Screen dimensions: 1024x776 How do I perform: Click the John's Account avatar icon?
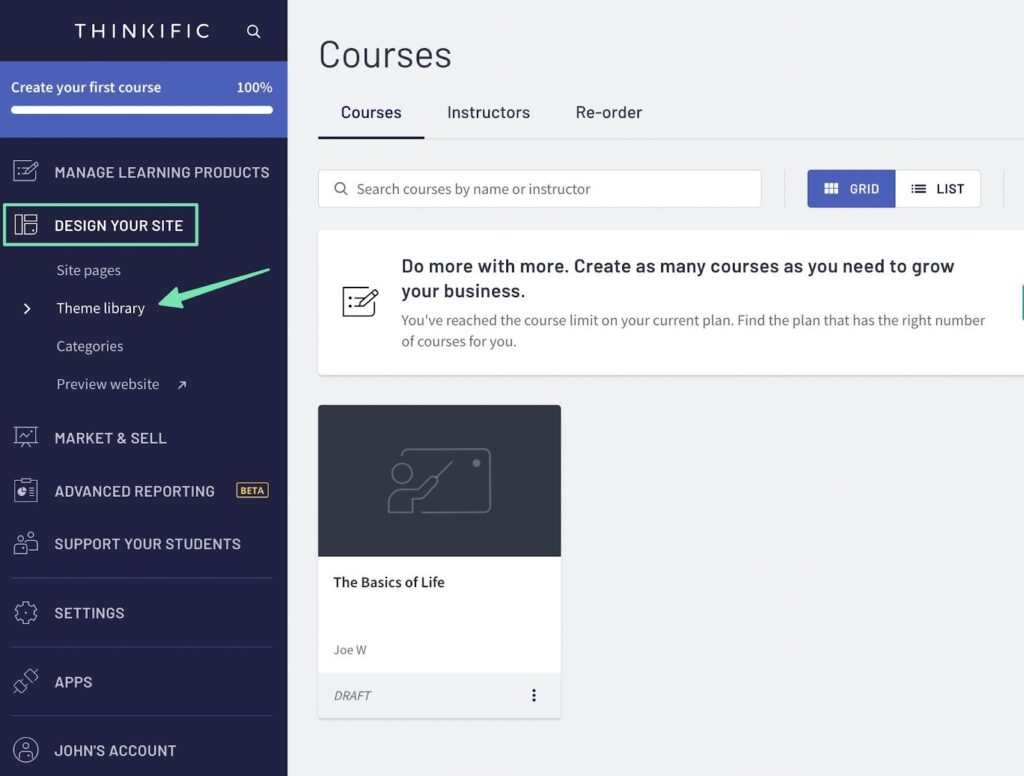26,750
